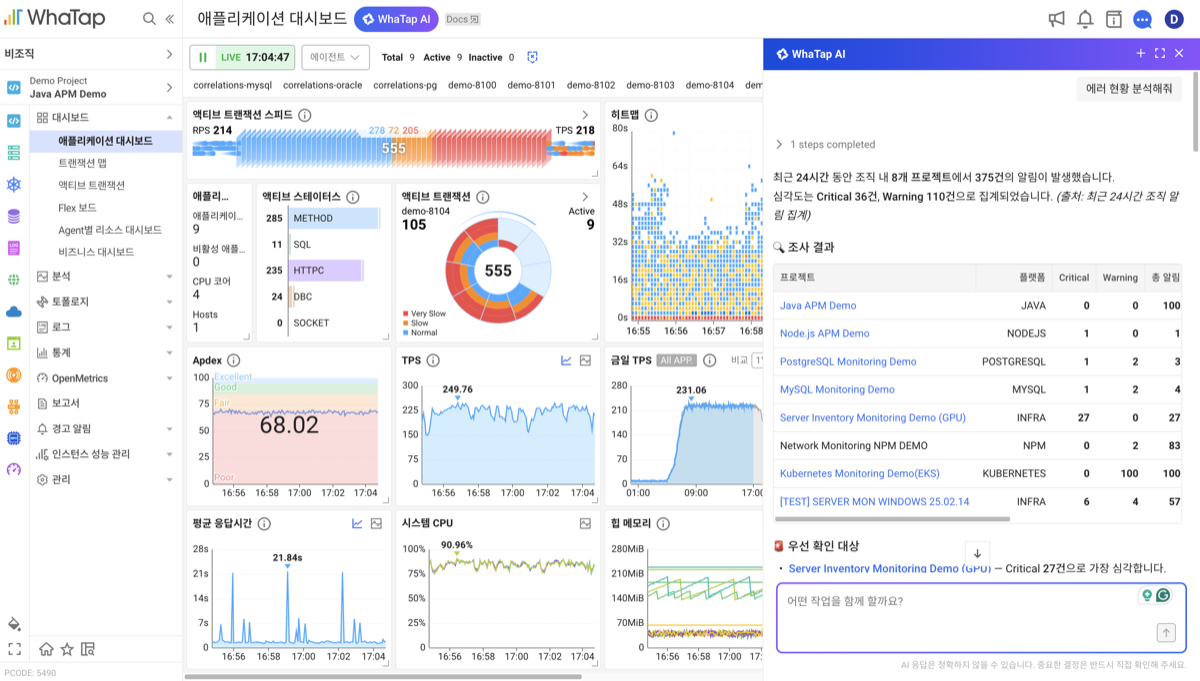Go to home icon at sidebar bottom
The width and height of the screenshot is (1200, 681).
(46, 649)
